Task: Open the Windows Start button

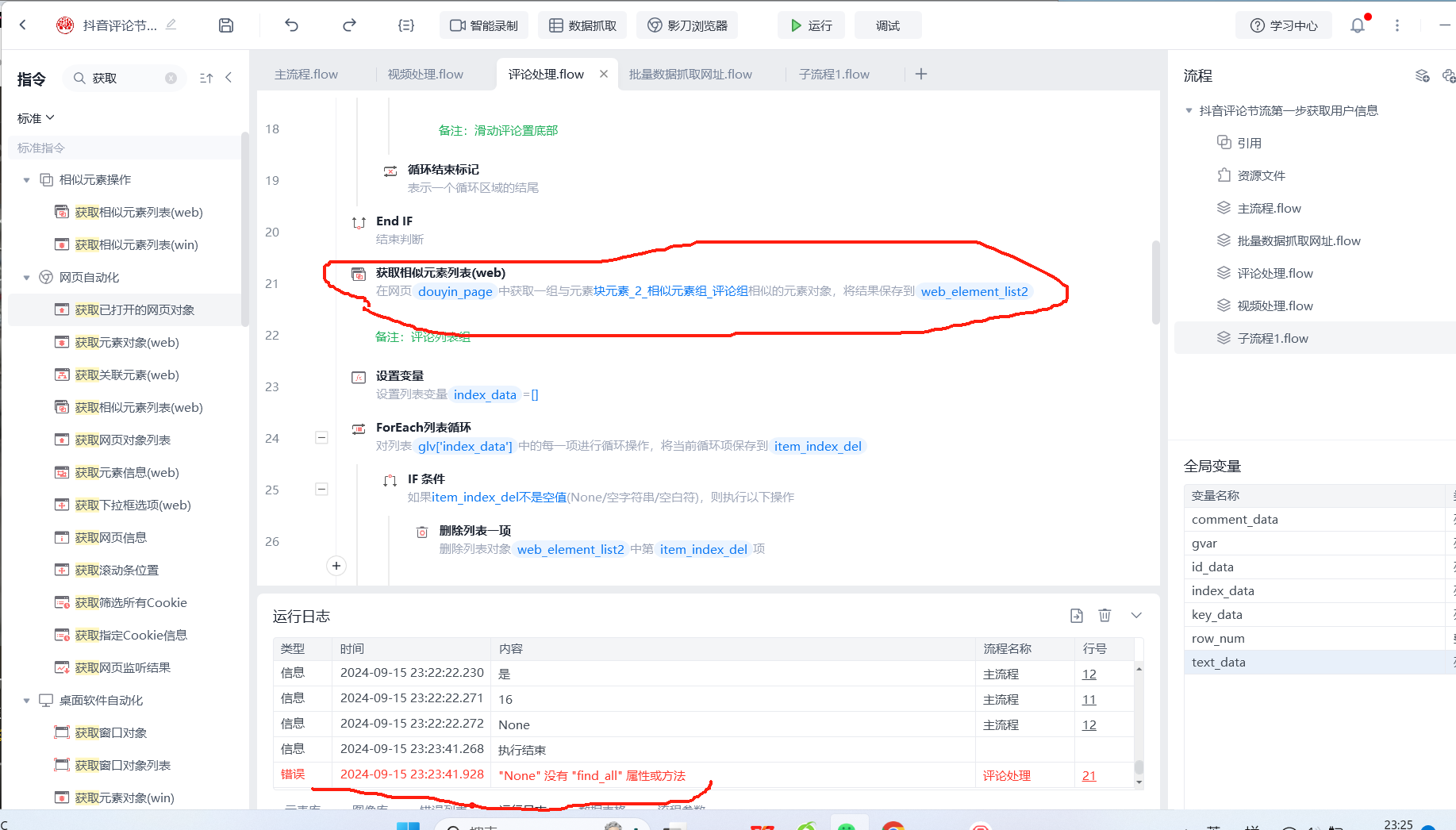Action: (408, 825)
